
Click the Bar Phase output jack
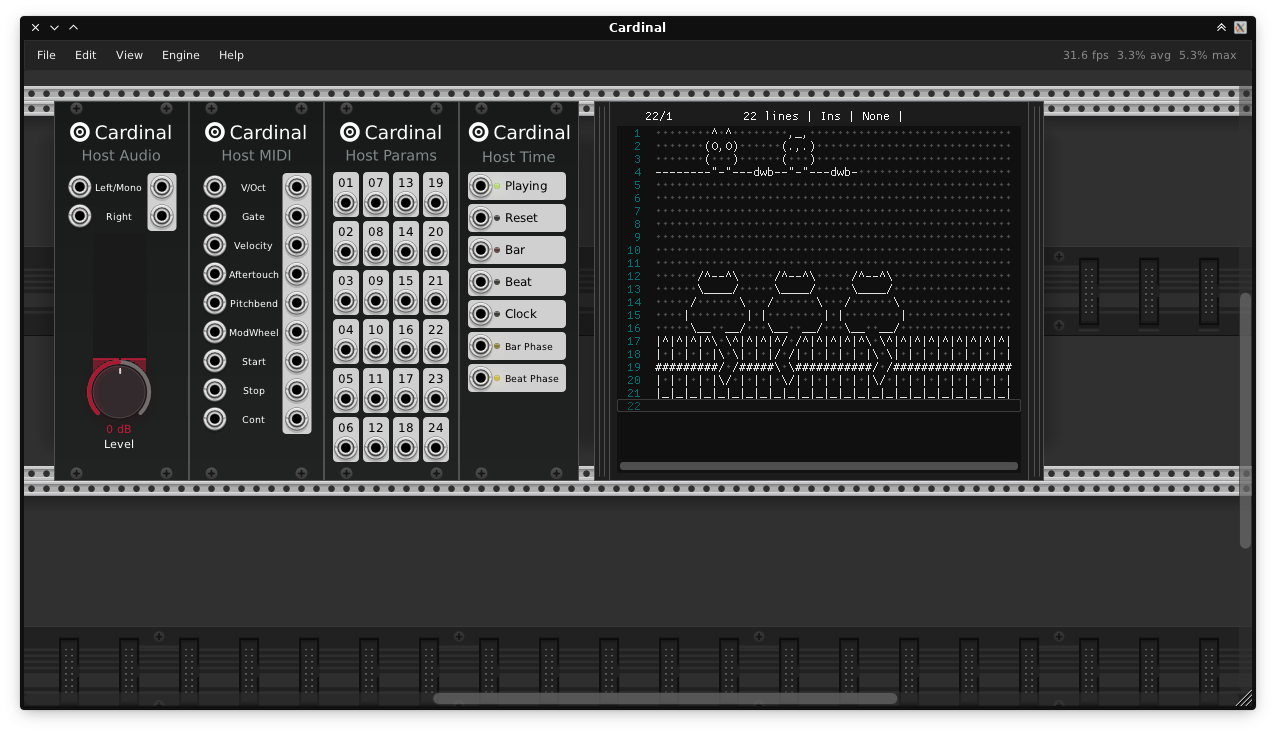pyautogui.click(x=481, y=346)
